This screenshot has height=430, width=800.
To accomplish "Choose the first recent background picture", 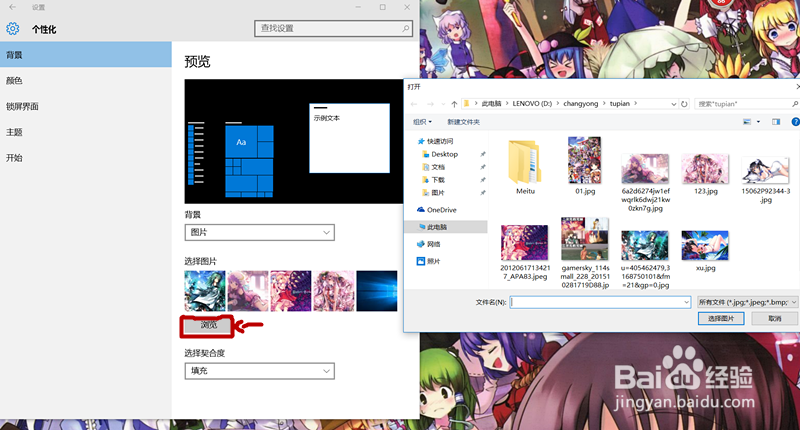I will click(205, 291).
